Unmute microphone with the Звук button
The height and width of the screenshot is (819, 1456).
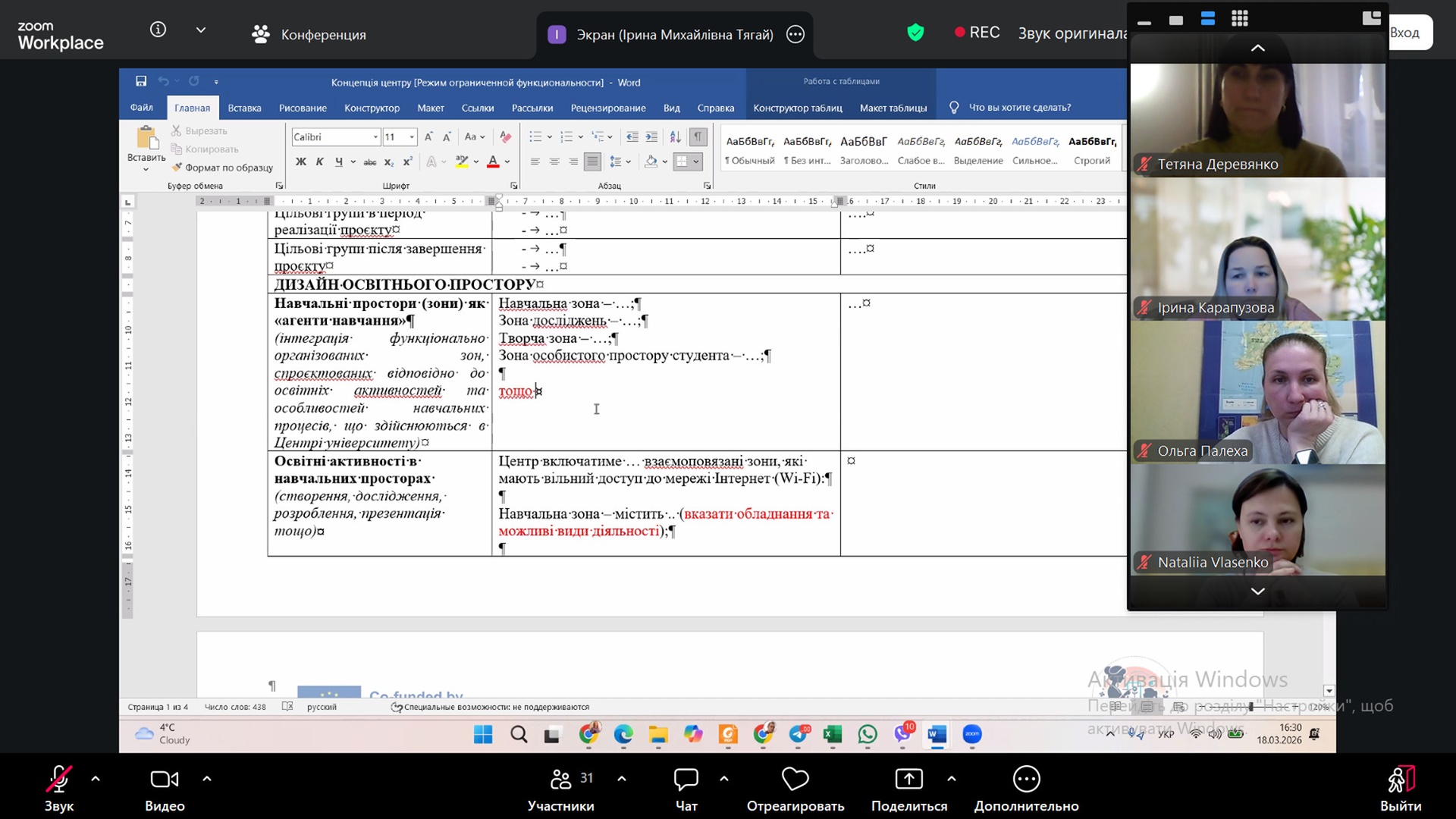pyautogui.click(x=58, y=780)
